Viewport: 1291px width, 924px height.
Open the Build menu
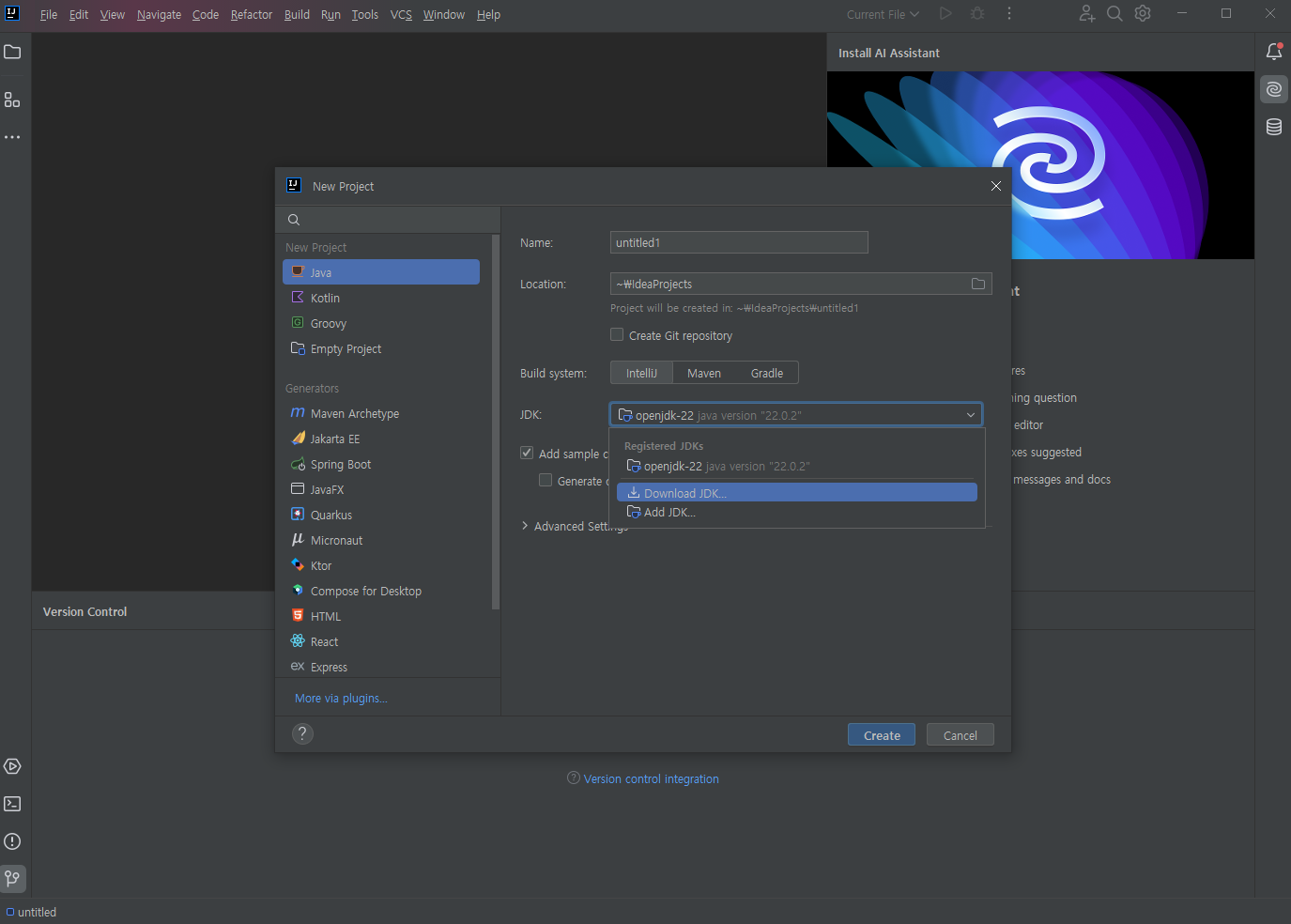(297, 14)
